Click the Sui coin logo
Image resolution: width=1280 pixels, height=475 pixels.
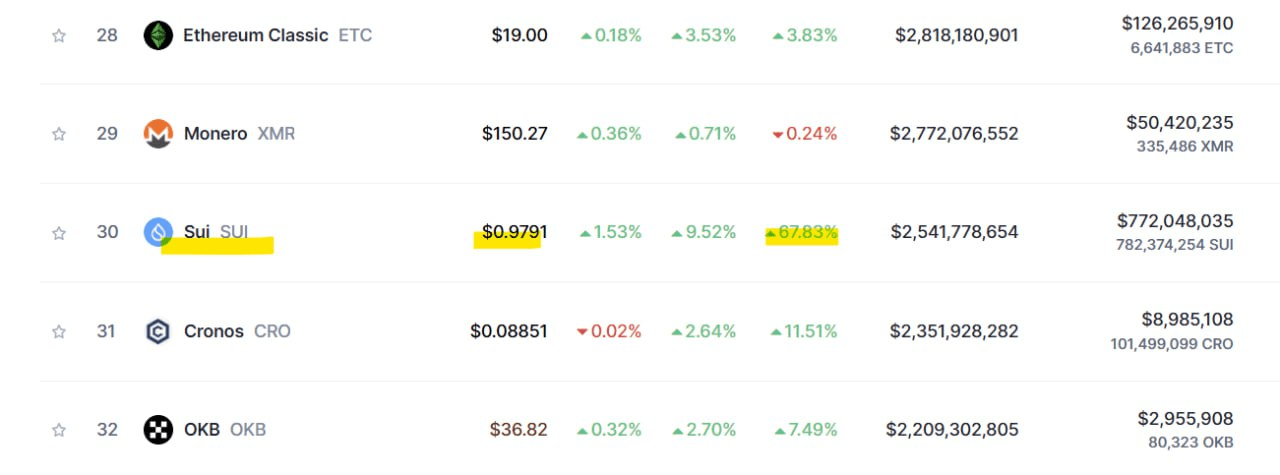(158, 232)
